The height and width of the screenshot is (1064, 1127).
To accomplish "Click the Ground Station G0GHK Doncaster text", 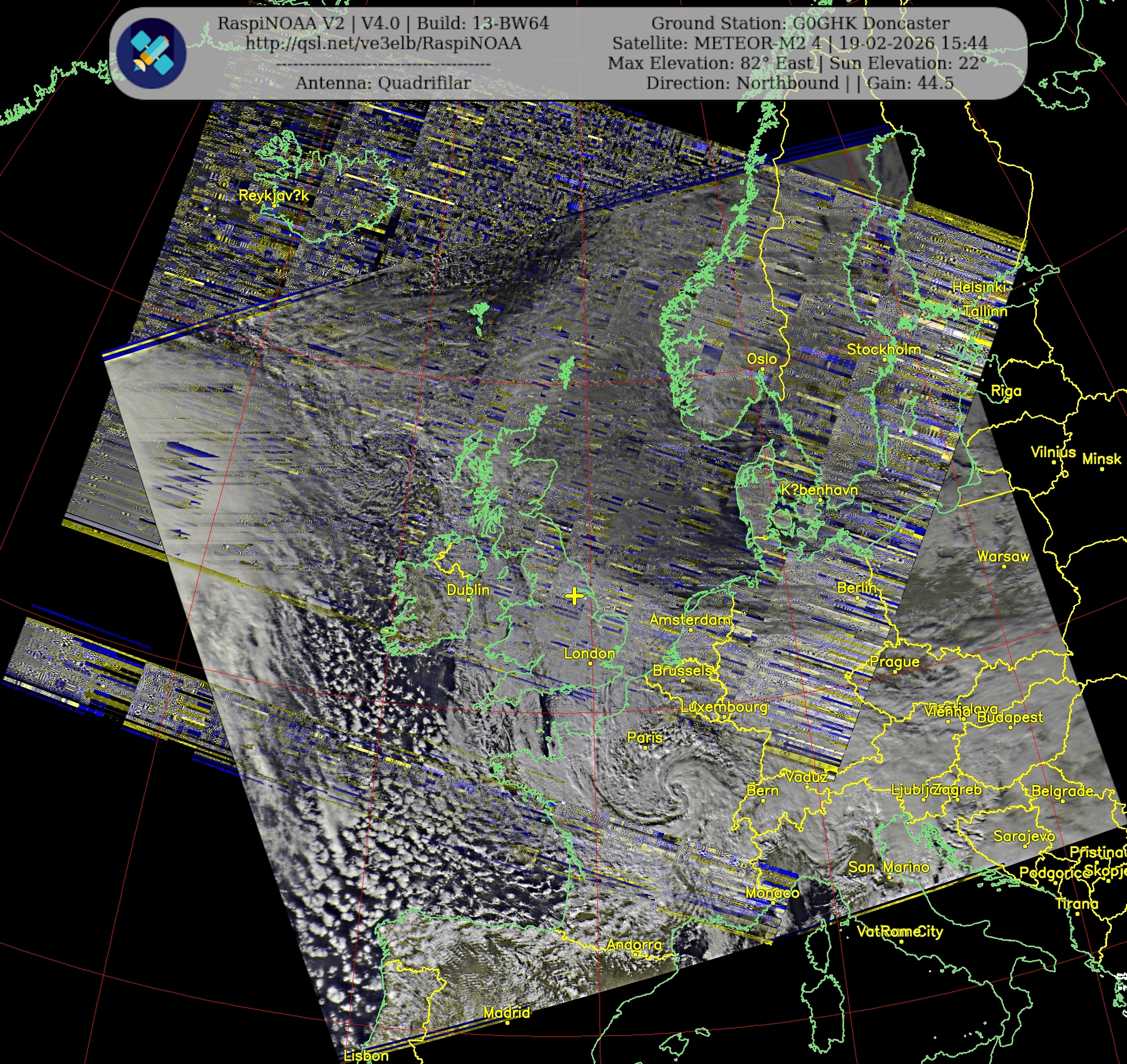I will [800, 23].
